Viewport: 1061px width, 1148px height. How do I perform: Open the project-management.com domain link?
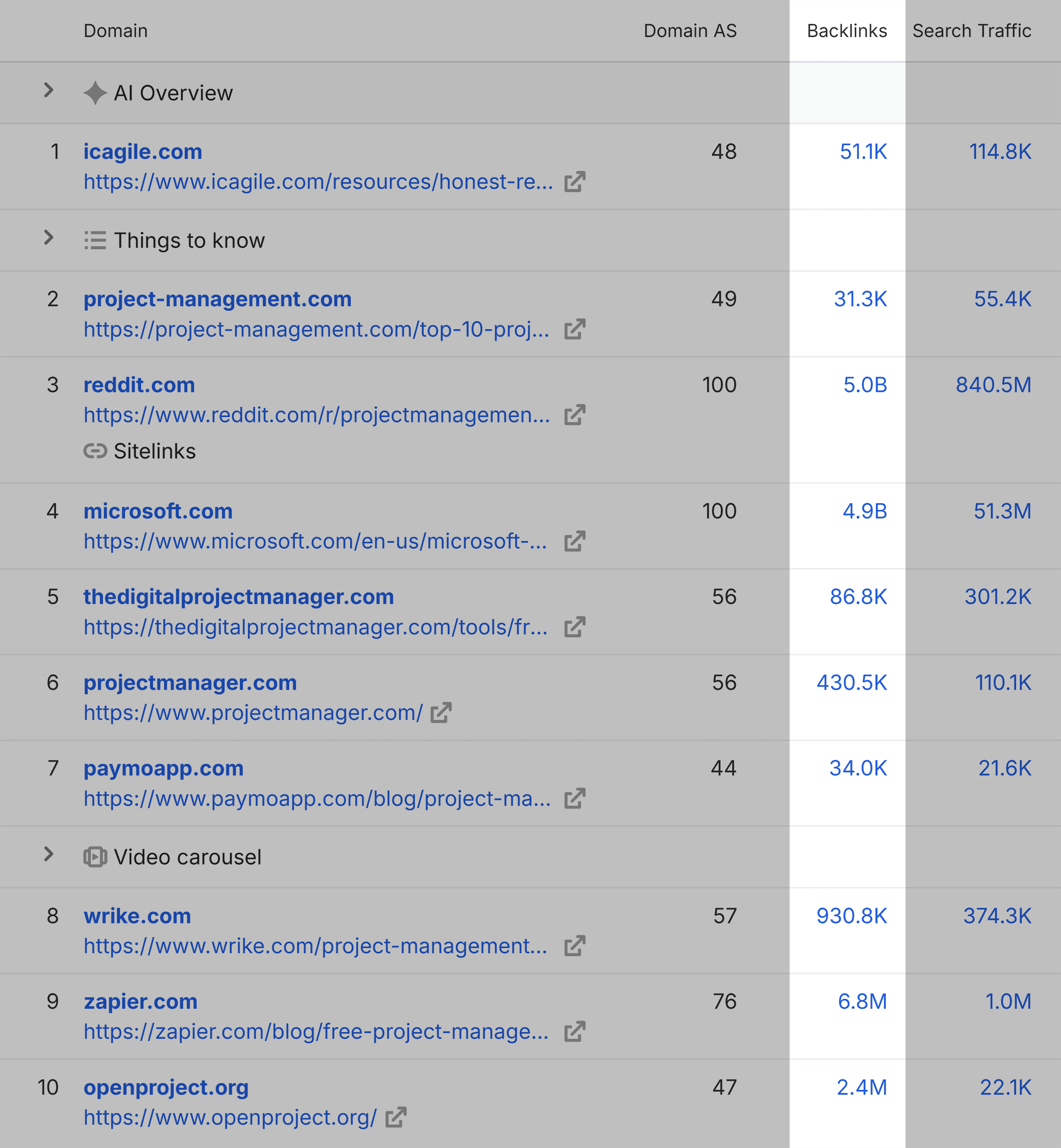[x=218, y=300]
